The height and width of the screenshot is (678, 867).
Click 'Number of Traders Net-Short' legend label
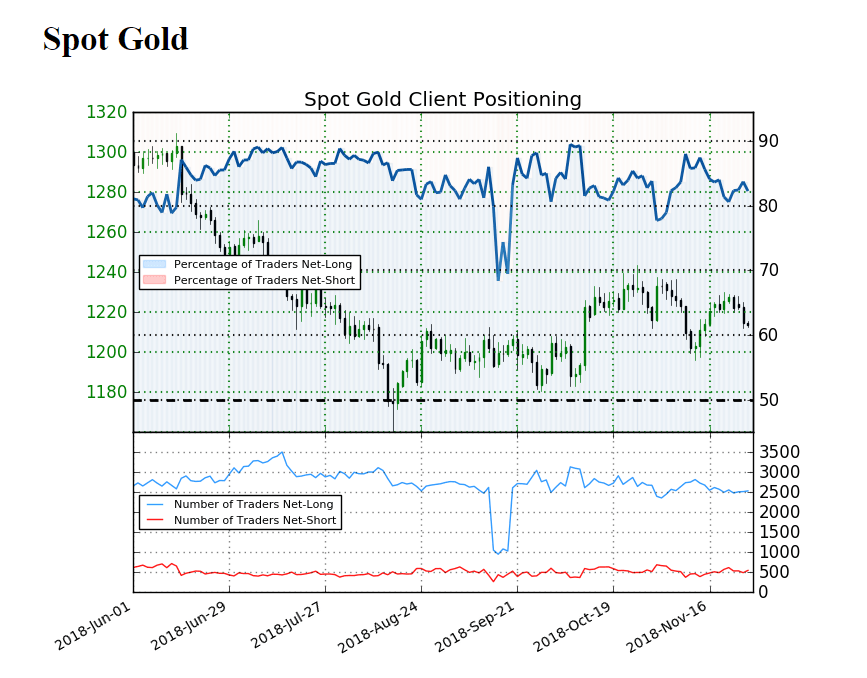coord(255,520)
